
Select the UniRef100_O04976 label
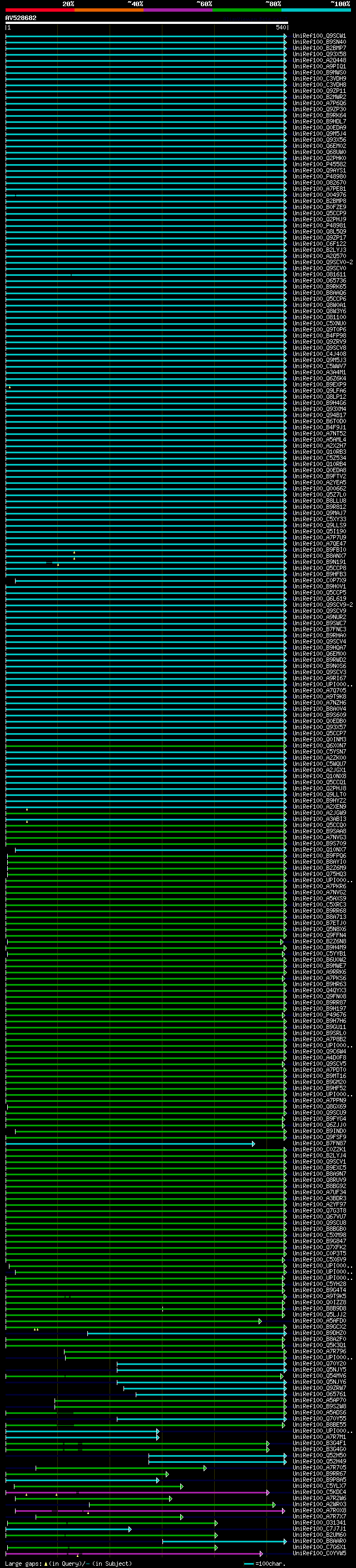(319, 195)
